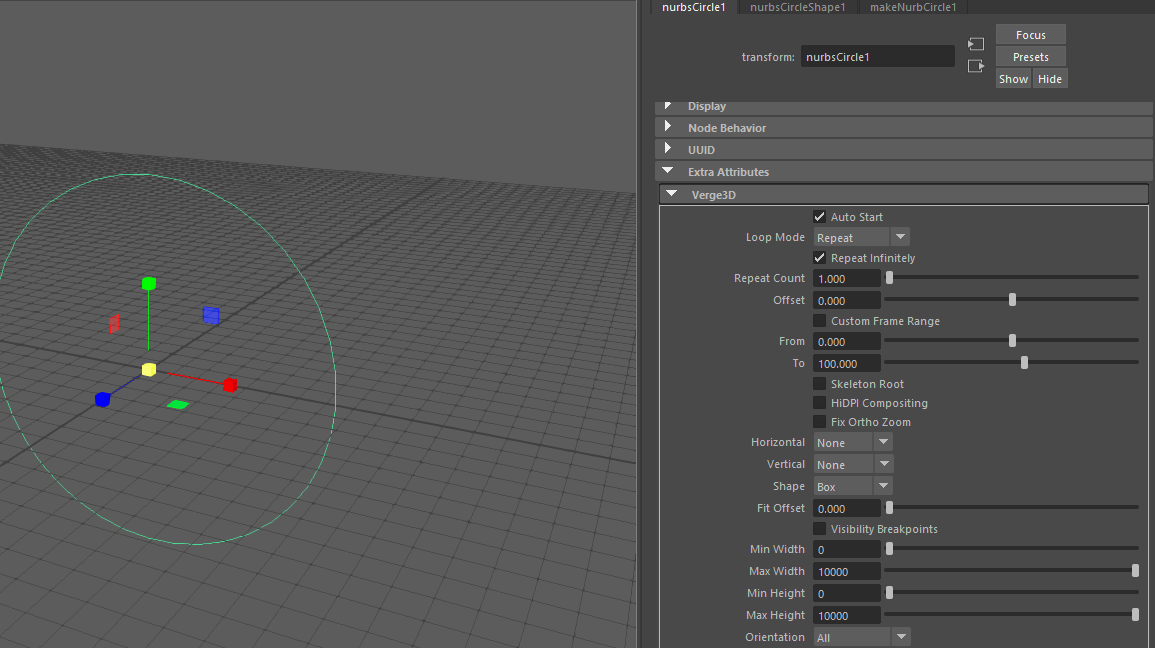Enable Fix Ortho Zoom
This screenshot has height=648, width=1155.
pyautogui.click(x=819, y=422)
